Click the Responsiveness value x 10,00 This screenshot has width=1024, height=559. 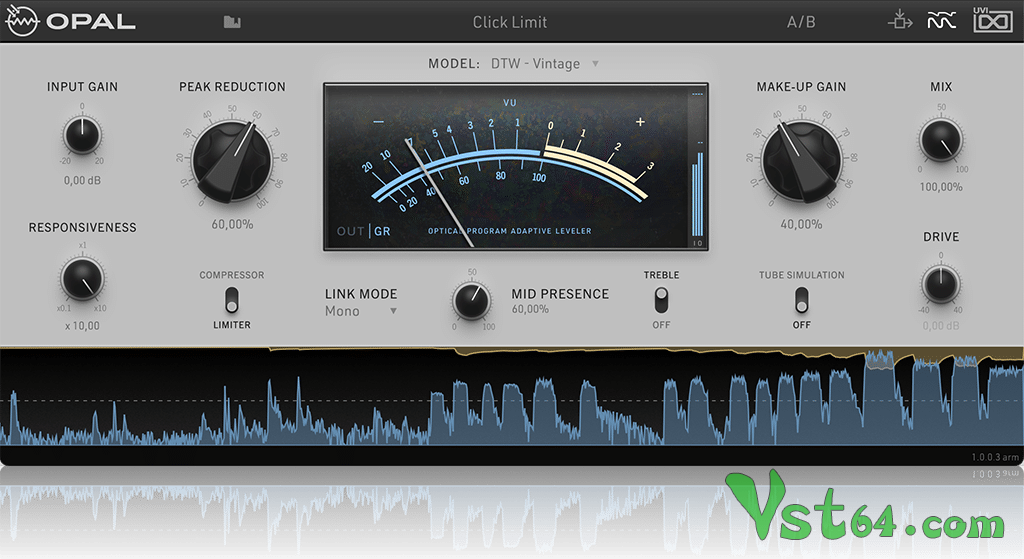82,326
